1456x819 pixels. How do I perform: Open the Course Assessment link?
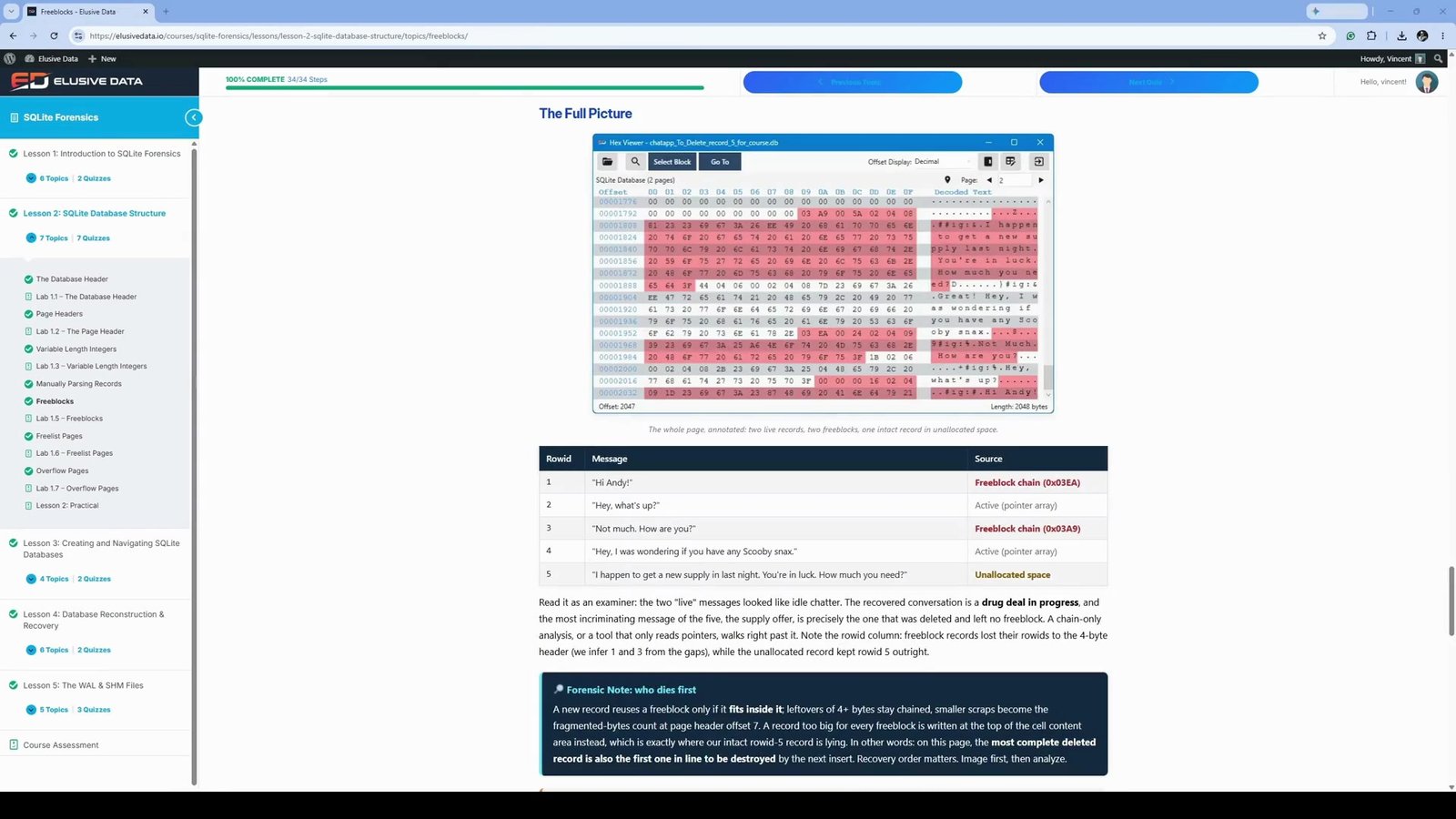[x=61, y=745]
